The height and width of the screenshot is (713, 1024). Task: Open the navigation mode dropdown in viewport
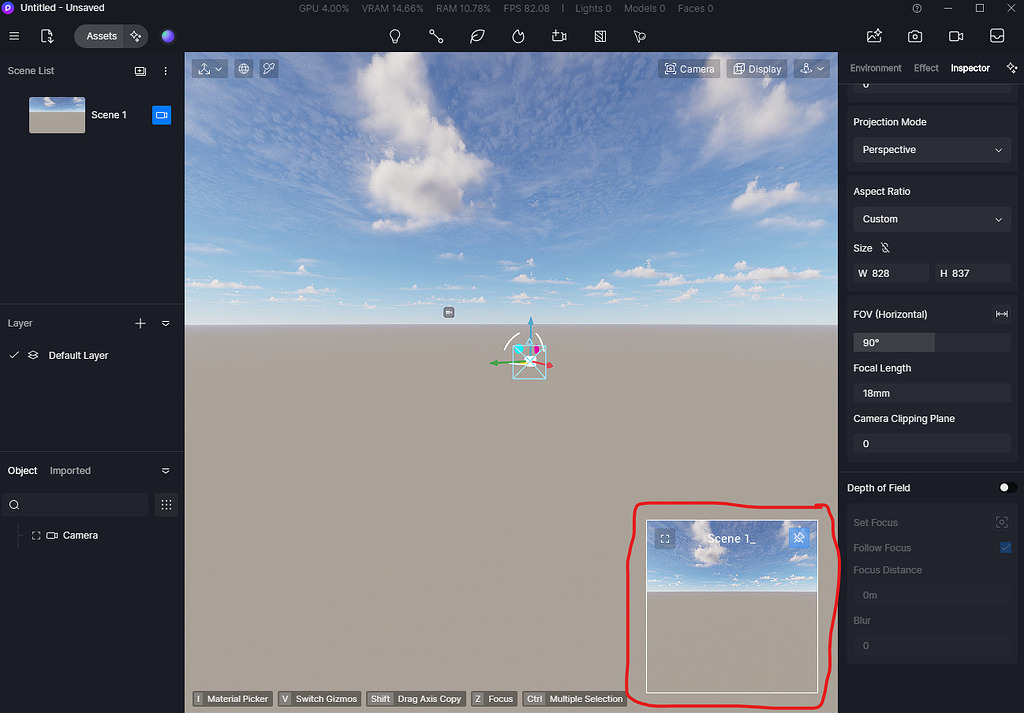(x=812, y=69)
